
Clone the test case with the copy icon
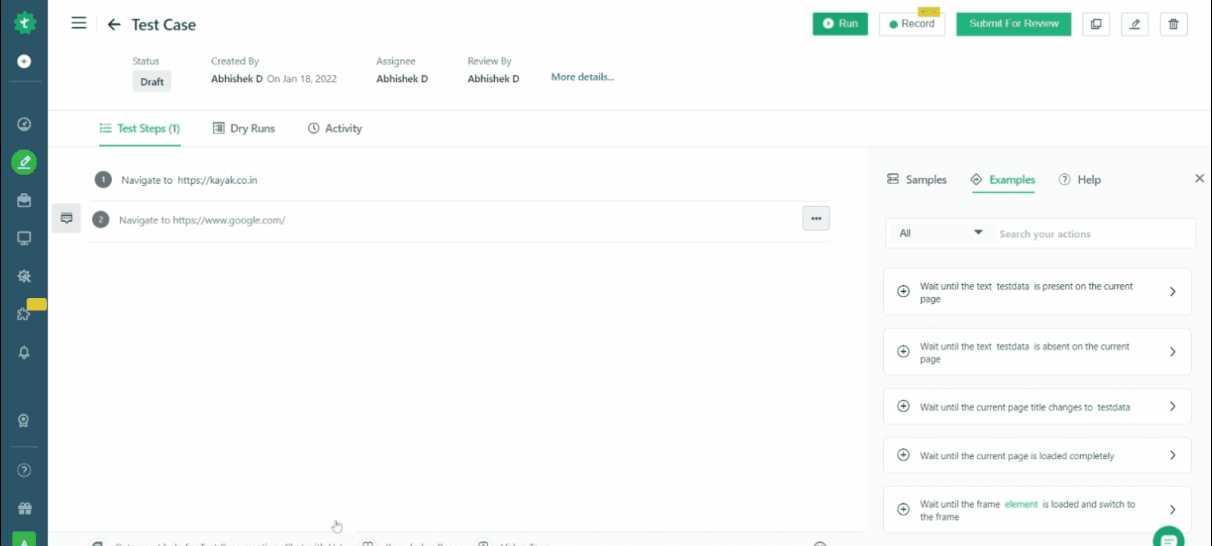pos(1096,24)
